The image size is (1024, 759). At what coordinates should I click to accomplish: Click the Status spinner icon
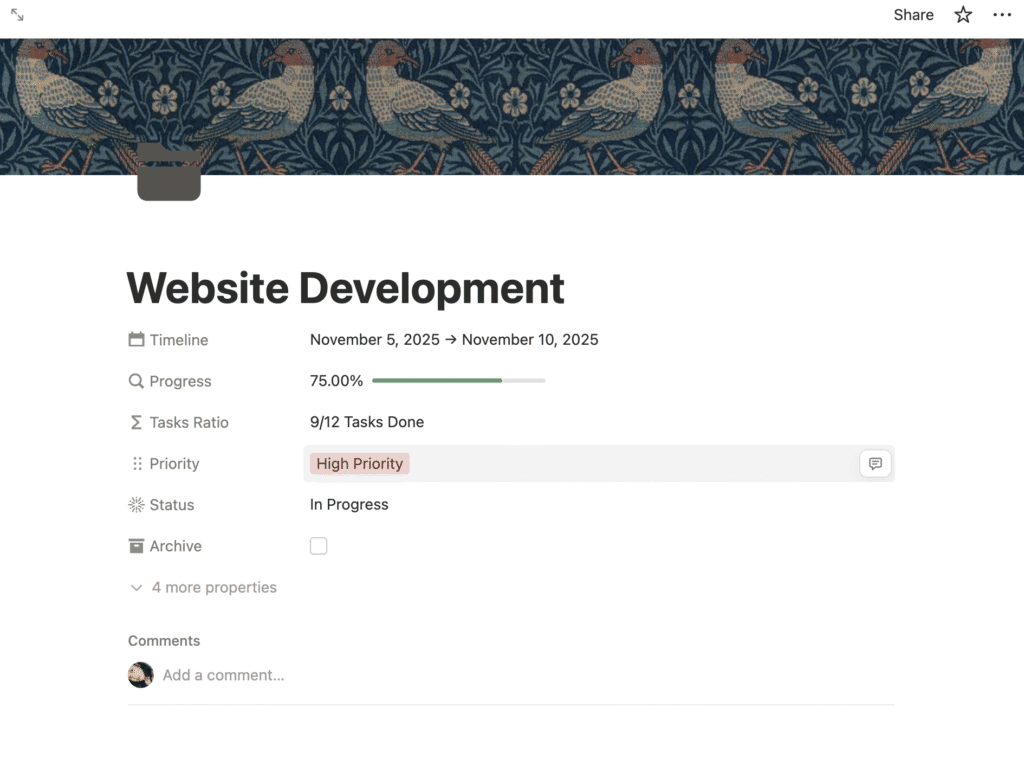136,505
